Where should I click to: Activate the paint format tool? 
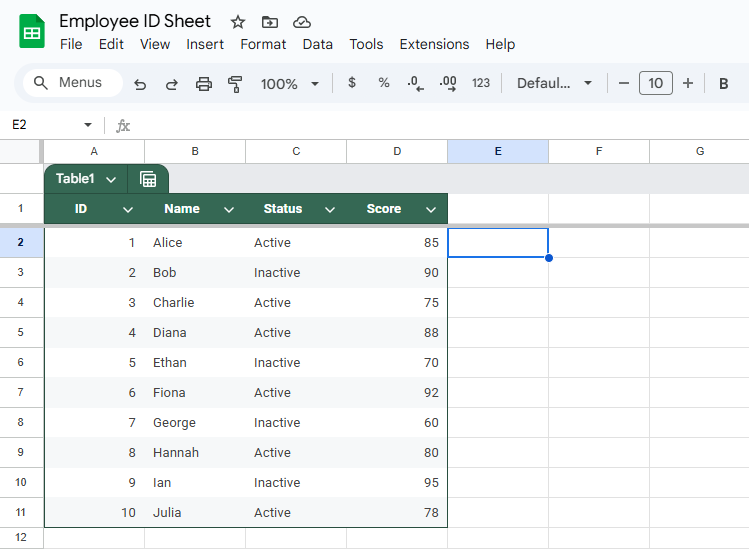point(235,84)
